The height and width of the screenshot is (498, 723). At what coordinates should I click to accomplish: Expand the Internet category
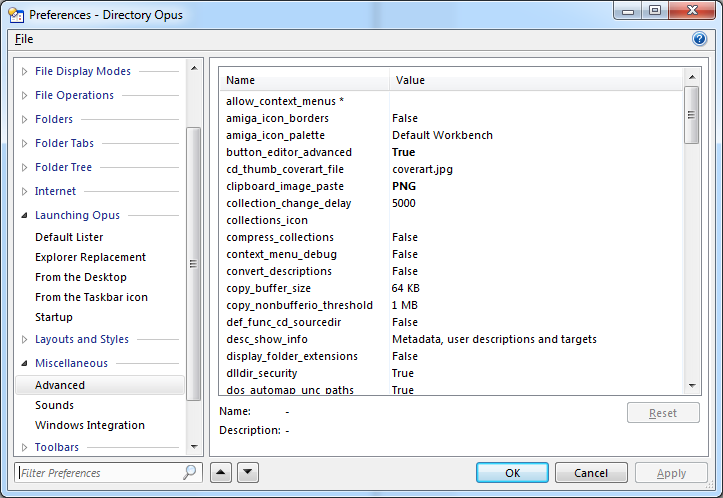24,191
